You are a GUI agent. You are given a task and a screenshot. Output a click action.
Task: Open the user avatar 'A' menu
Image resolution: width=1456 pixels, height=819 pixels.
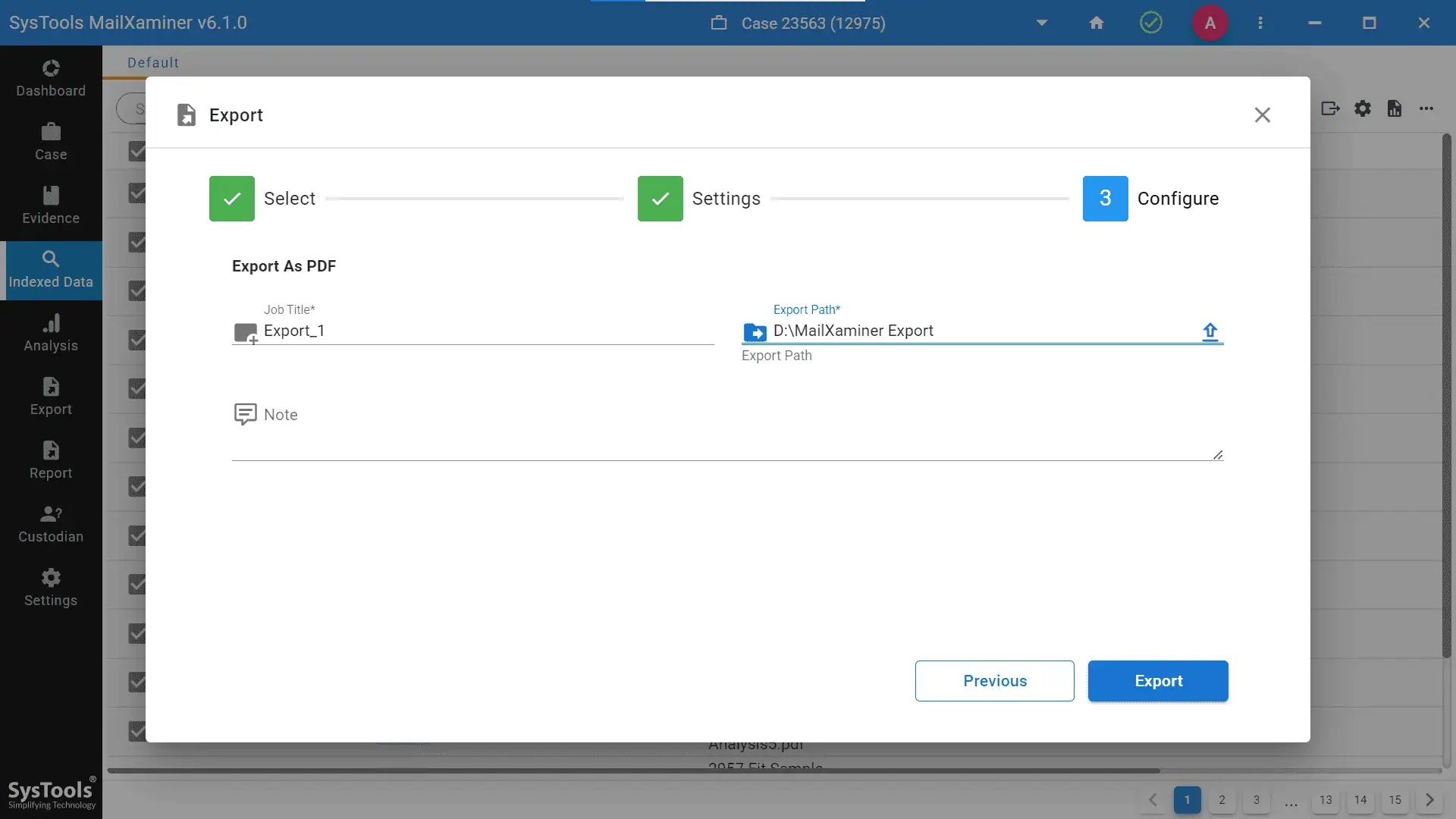[1210, 23]
